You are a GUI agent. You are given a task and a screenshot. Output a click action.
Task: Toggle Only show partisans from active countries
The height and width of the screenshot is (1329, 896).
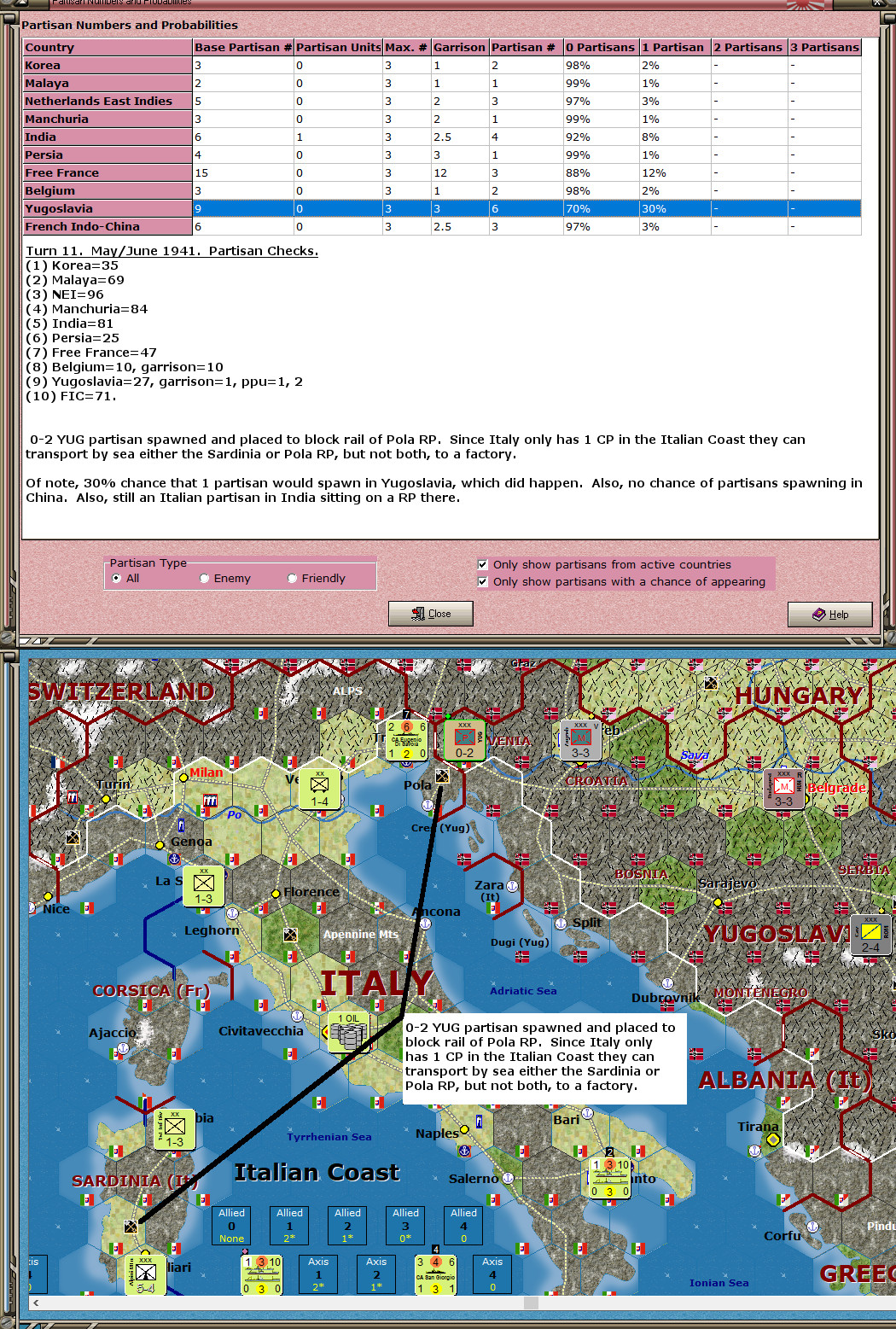point(483,564)
